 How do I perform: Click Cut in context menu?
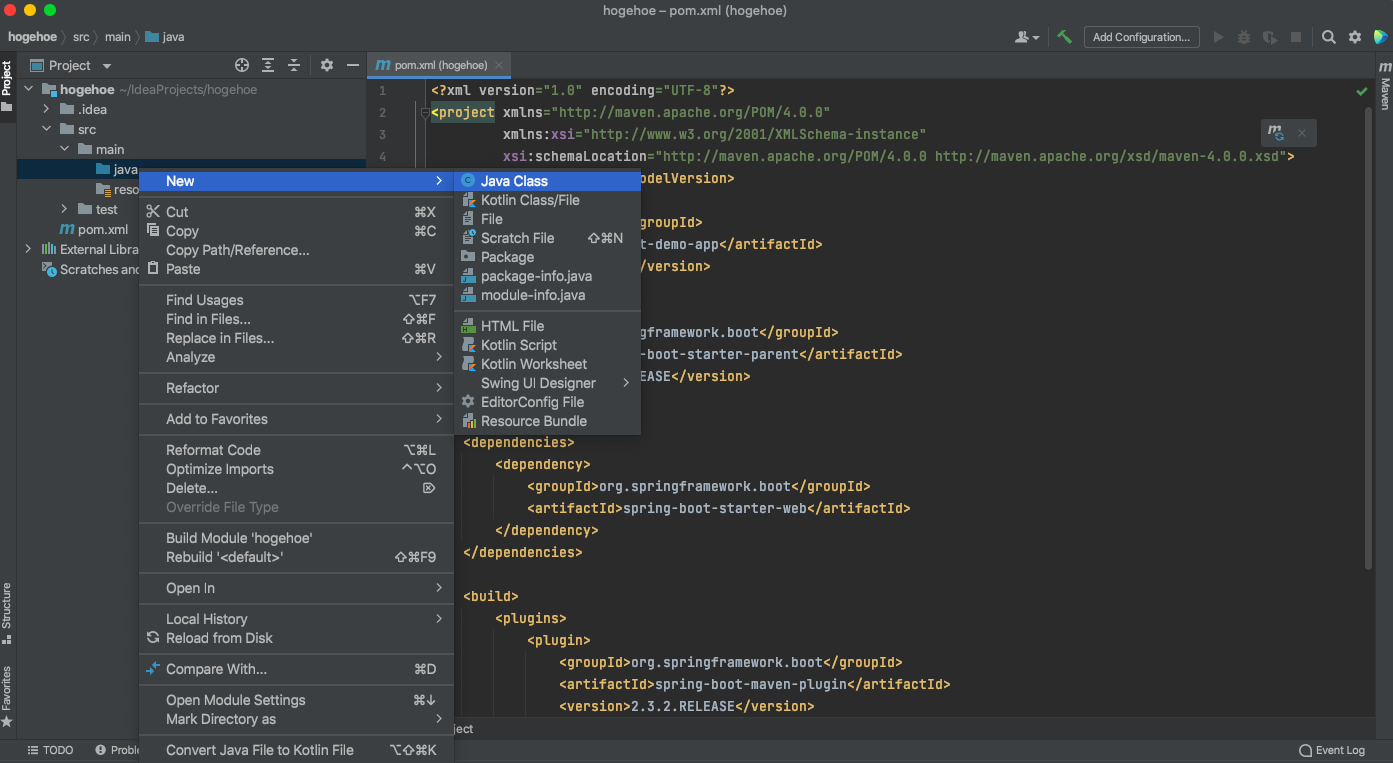click(296, 212)
